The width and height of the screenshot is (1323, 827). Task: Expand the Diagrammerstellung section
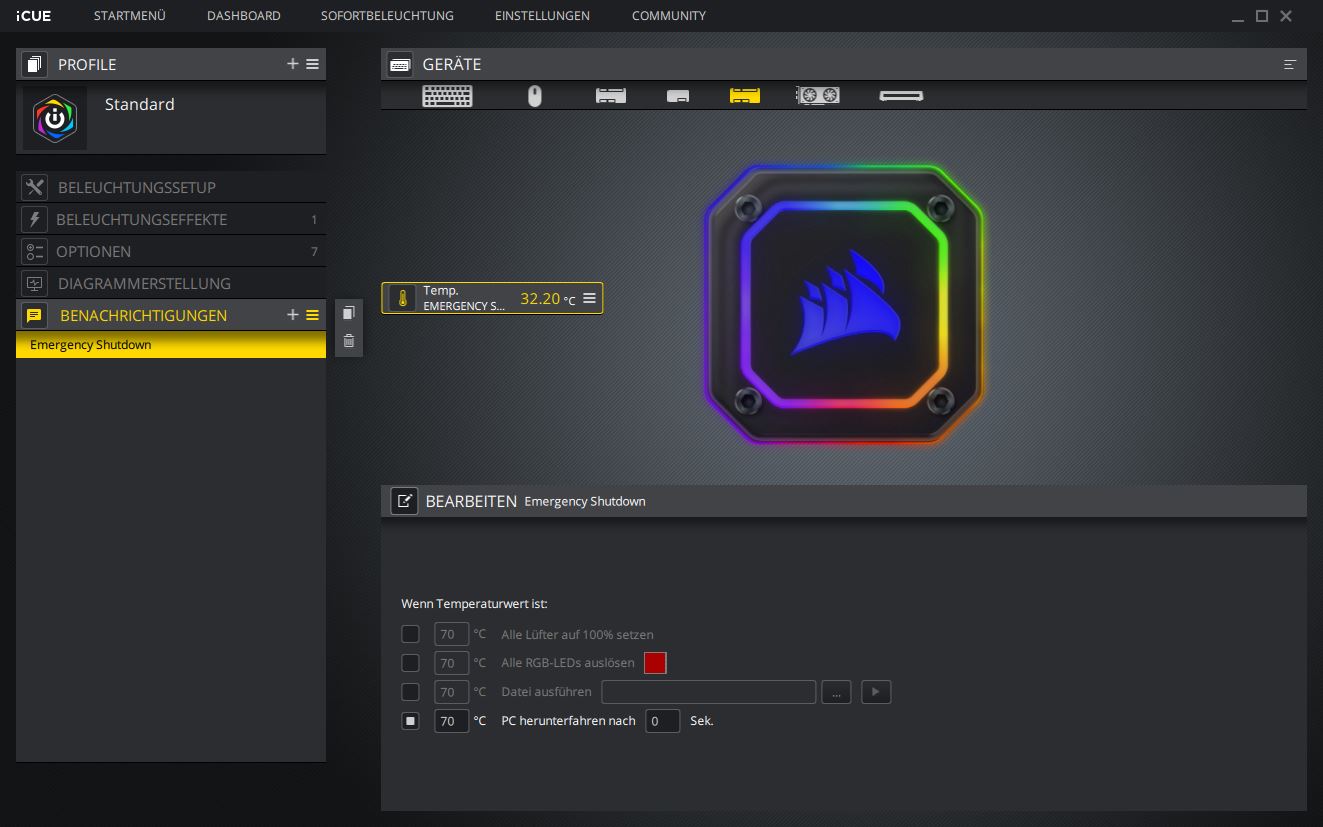pos(171,283)
